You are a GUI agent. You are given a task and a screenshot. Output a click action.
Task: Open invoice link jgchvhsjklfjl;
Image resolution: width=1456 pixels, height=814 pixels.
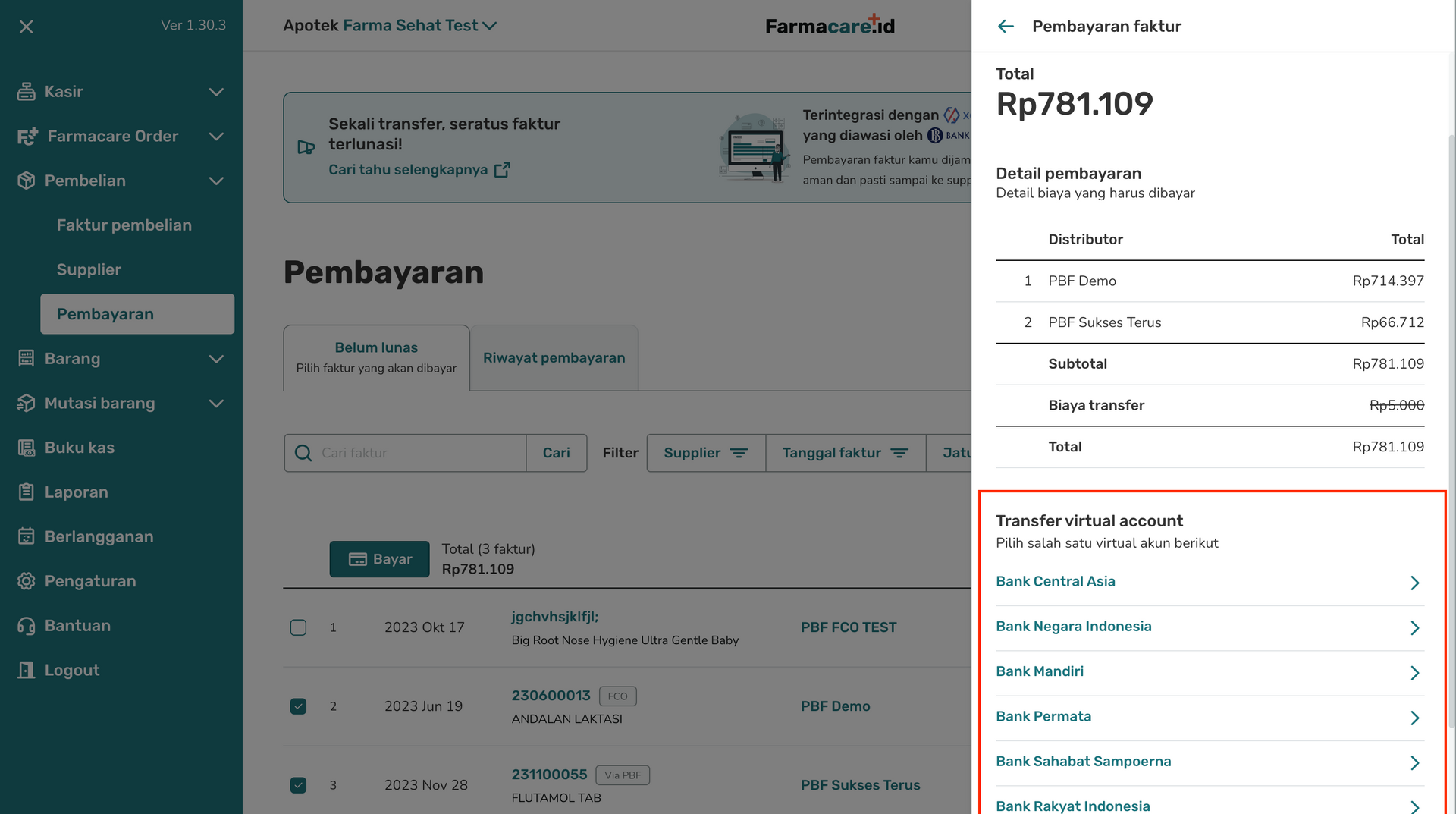(555, 617)
